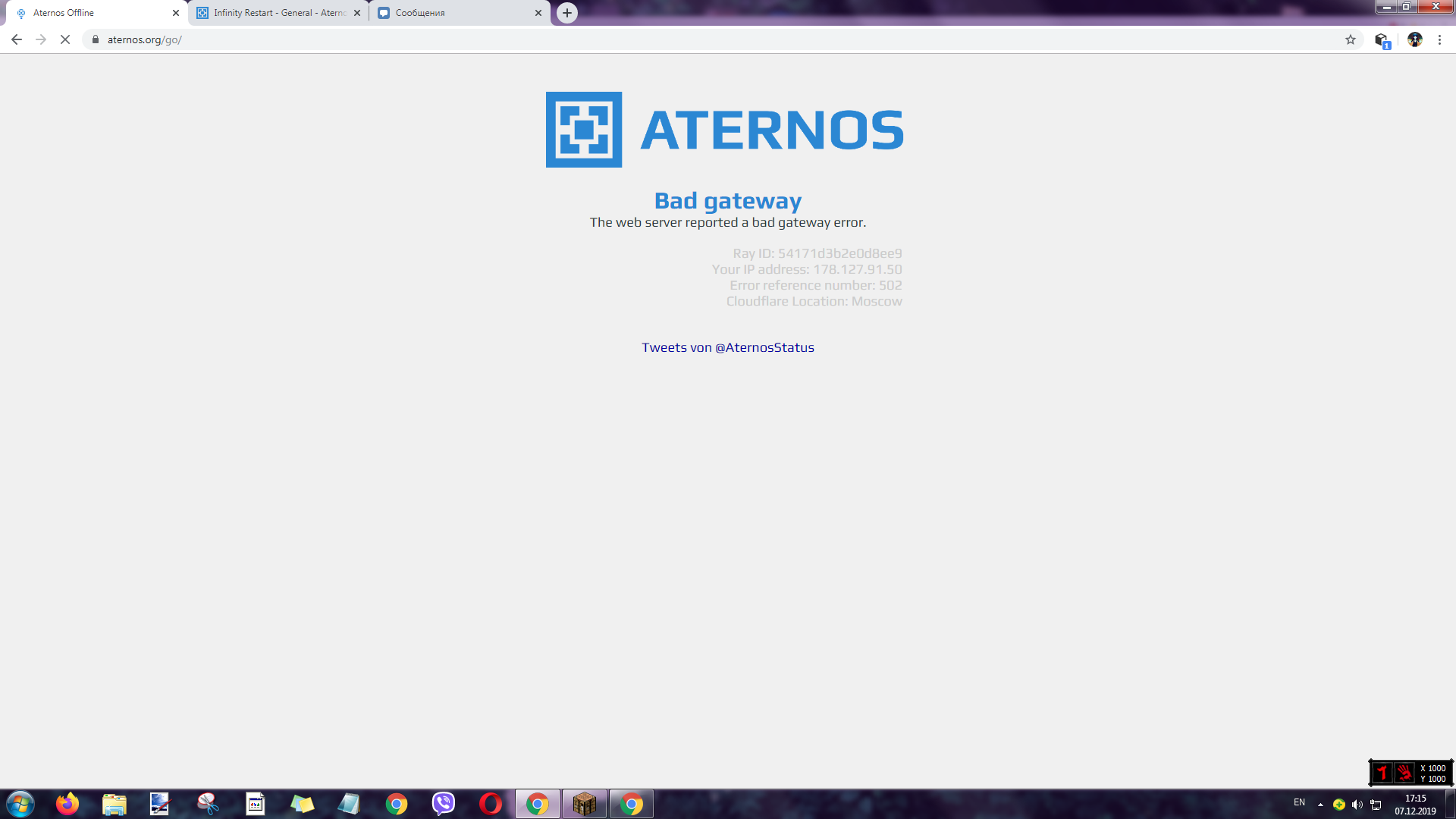
Task: Stop loading the Aternos page
Action: coord(65,39)
